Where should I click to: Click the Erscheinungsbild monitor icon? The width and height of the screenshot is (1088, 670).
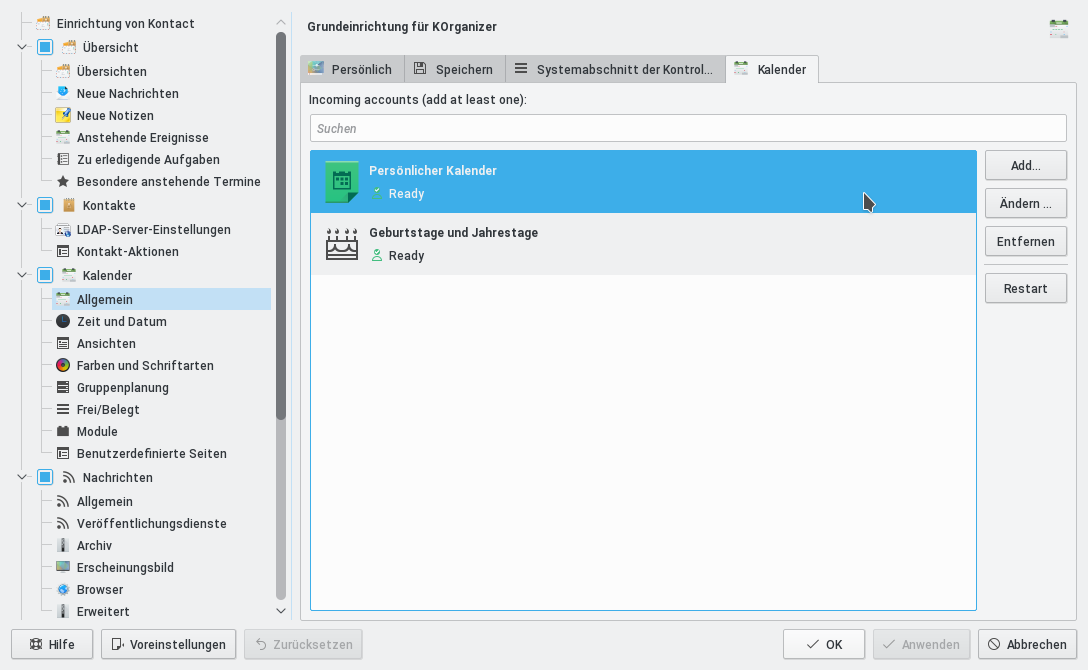[63, 567]
